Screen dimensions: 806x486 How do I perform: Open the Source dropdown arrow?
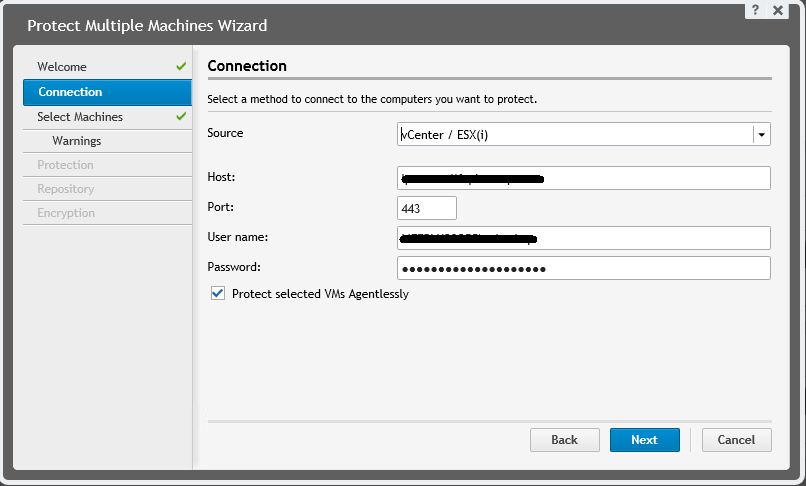click(x=761, y=134)
